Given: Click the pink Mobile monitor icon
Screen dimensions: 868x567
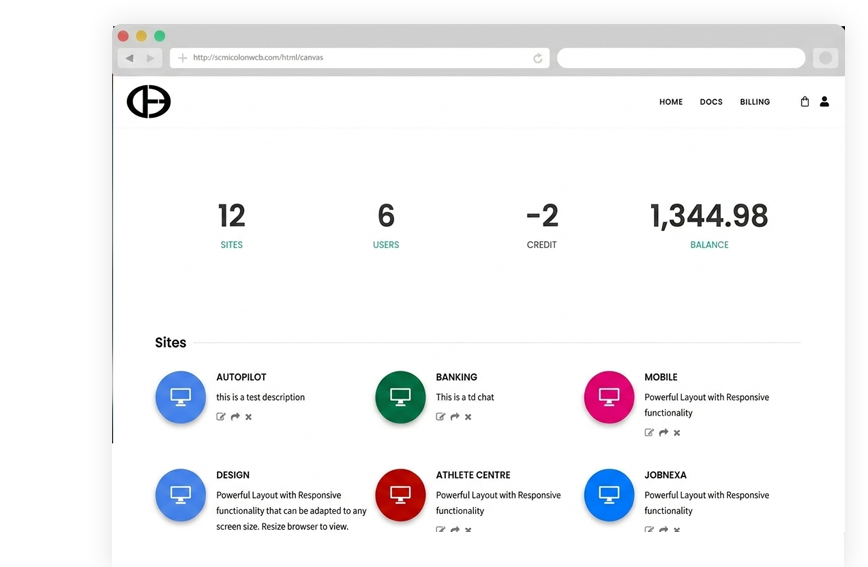Looking at the screenshot, I should tap(609, 397).
